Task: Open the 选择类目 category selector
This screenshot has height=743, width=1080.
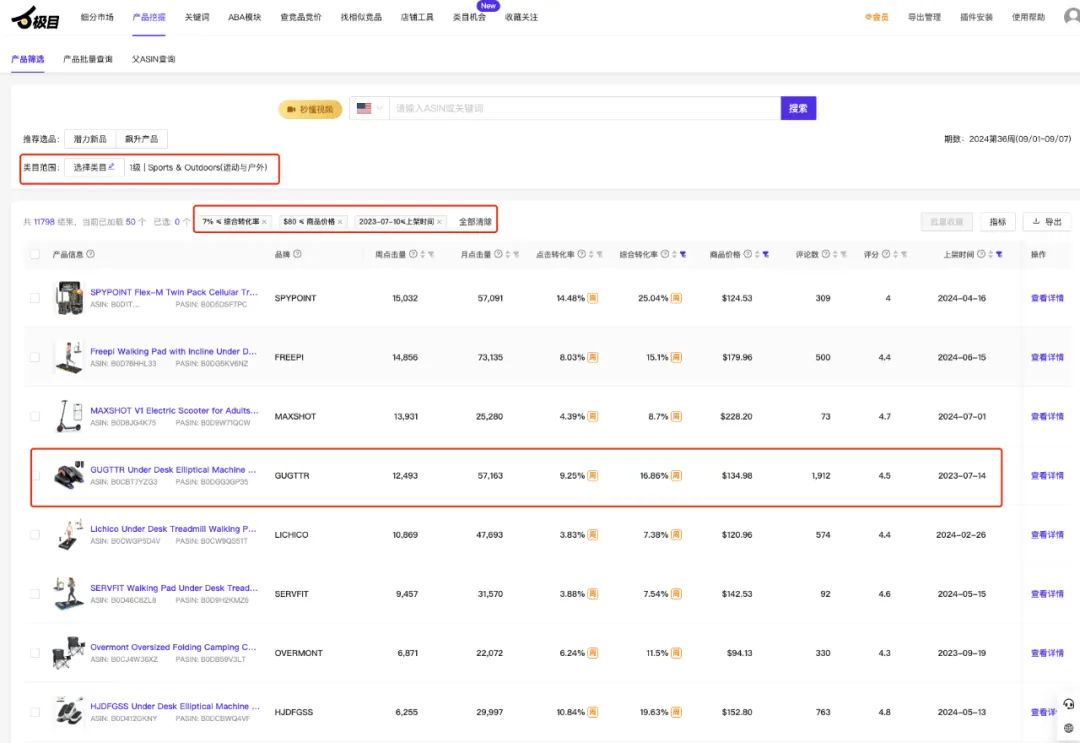Action: [x=94, y=167]
